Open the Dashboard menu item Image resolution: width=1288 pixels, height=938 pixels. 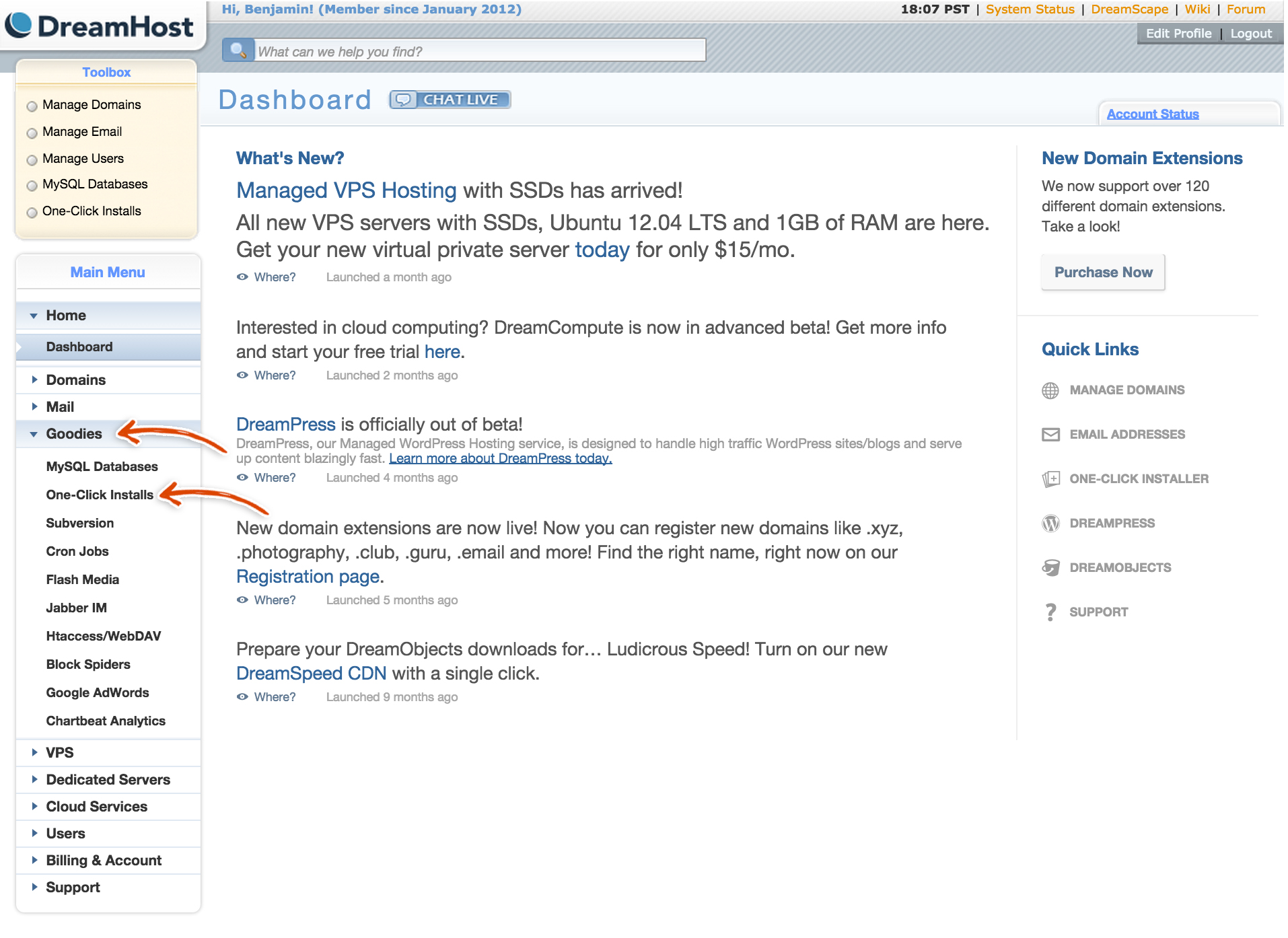[x=79, y=347]
